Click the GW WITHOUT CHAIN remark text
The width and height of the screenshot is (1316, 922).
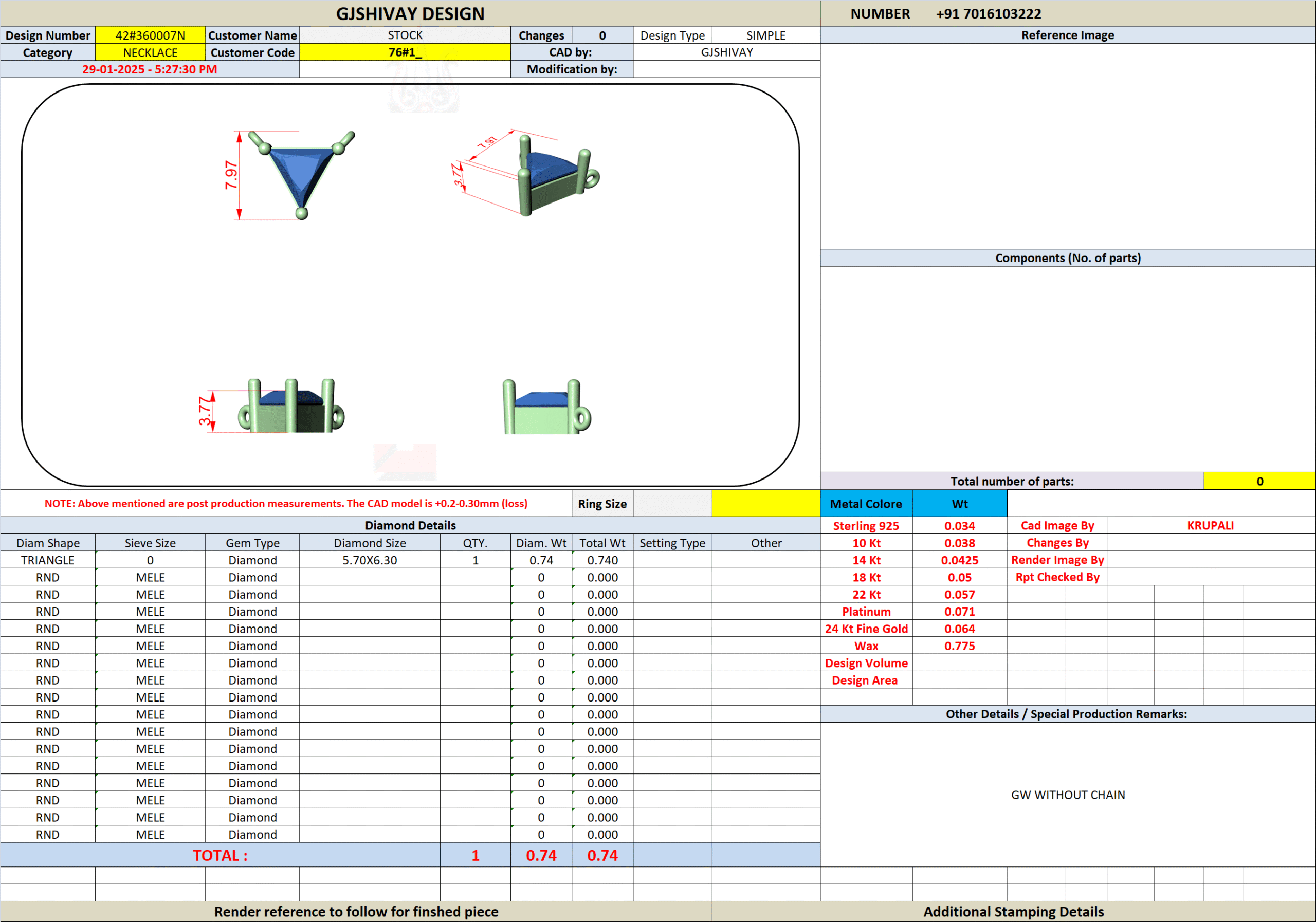1067,795
